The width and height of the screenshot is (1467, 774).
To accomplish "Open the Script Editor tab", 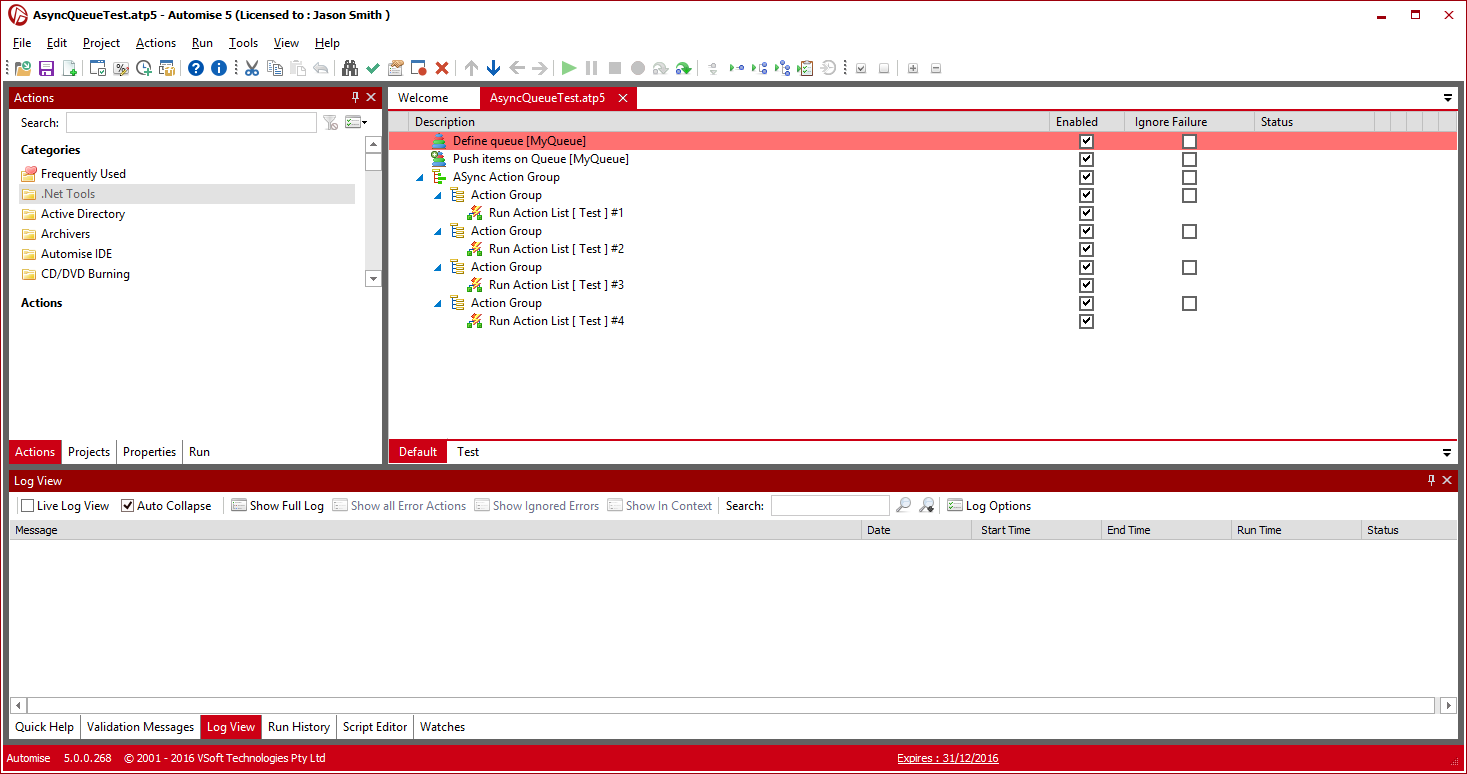I will coord(375,727).
